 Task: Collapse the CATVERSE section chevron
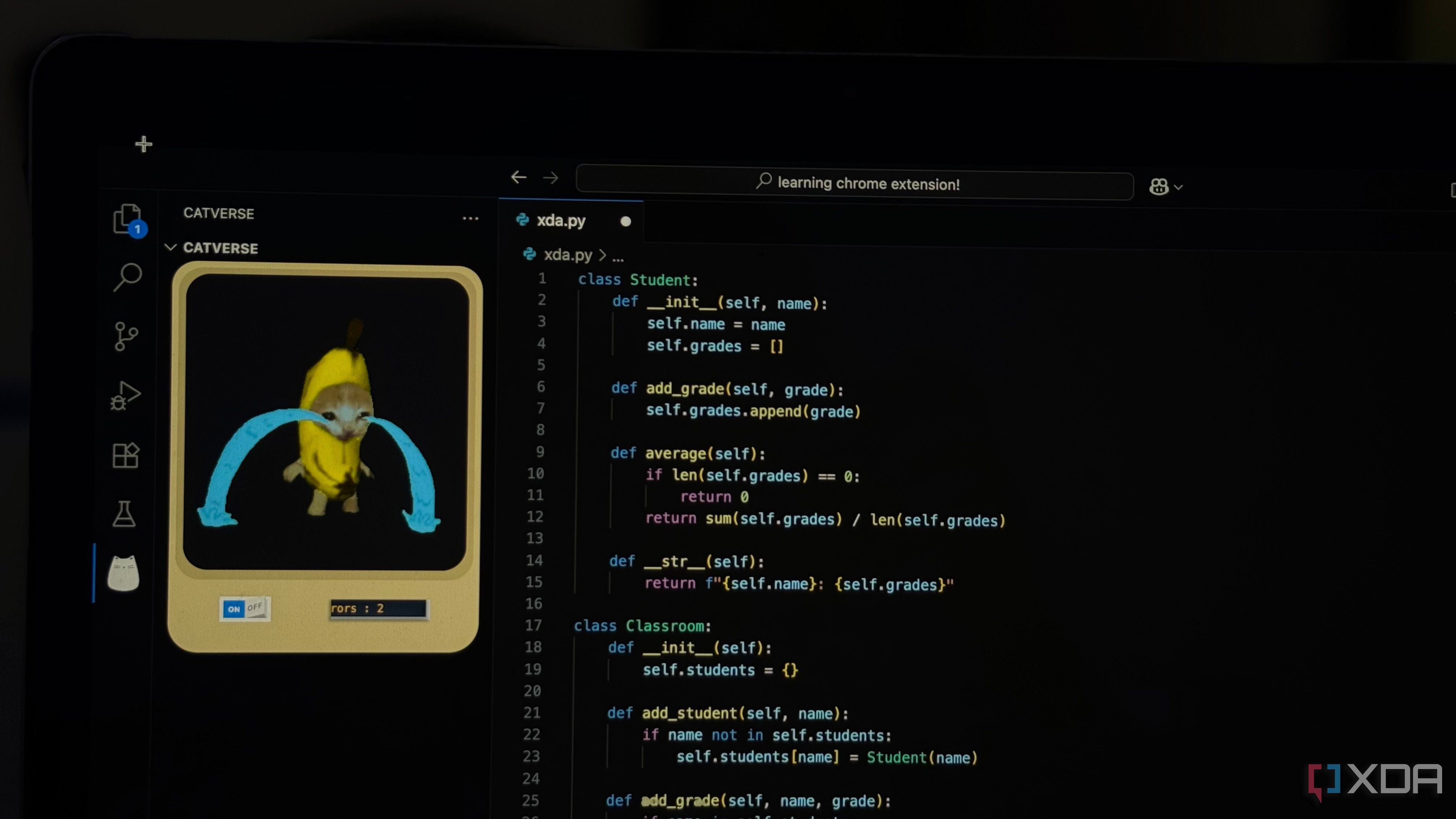point(170,248)
